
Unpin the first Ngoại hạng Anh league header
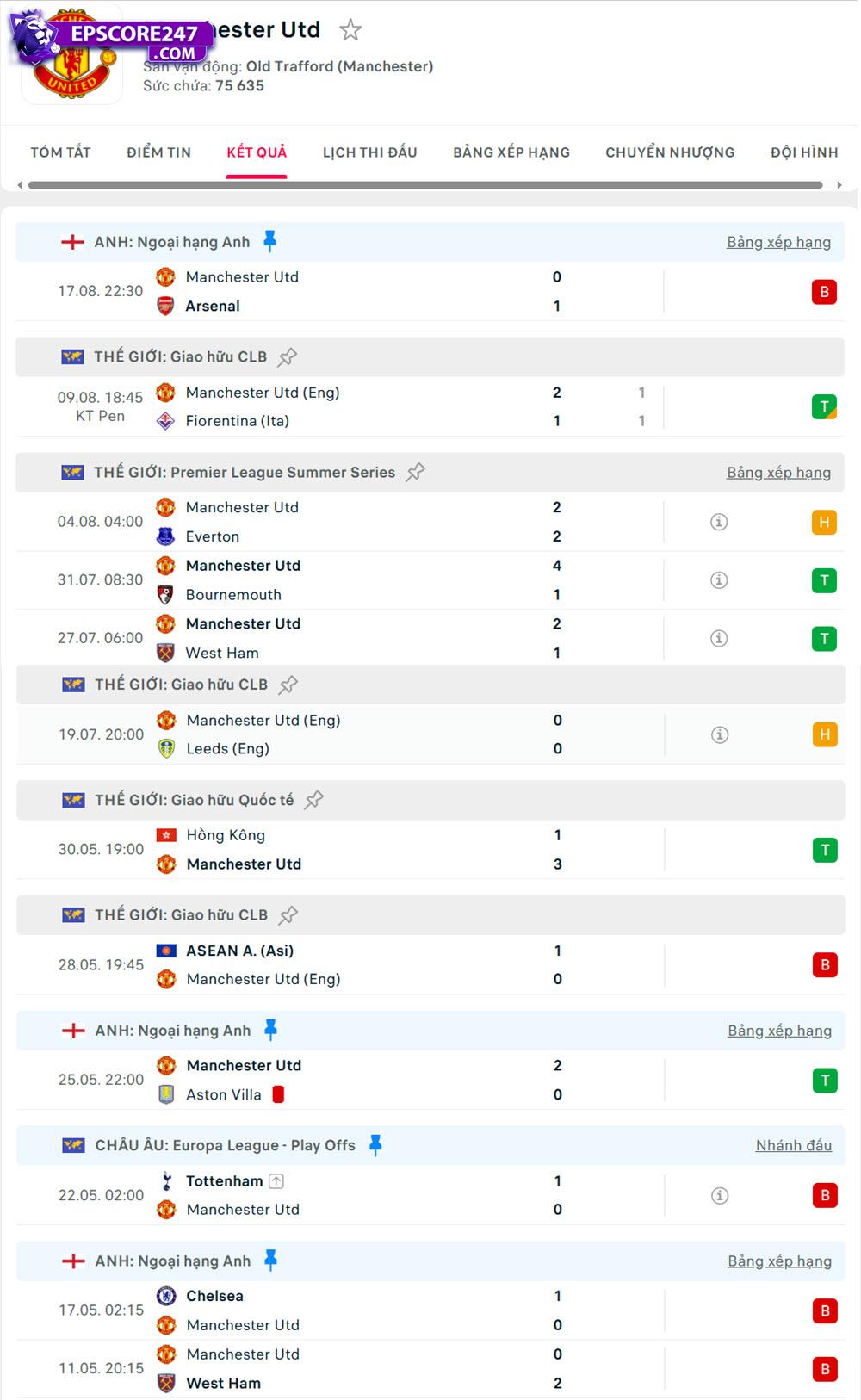(x=269, y=242)
